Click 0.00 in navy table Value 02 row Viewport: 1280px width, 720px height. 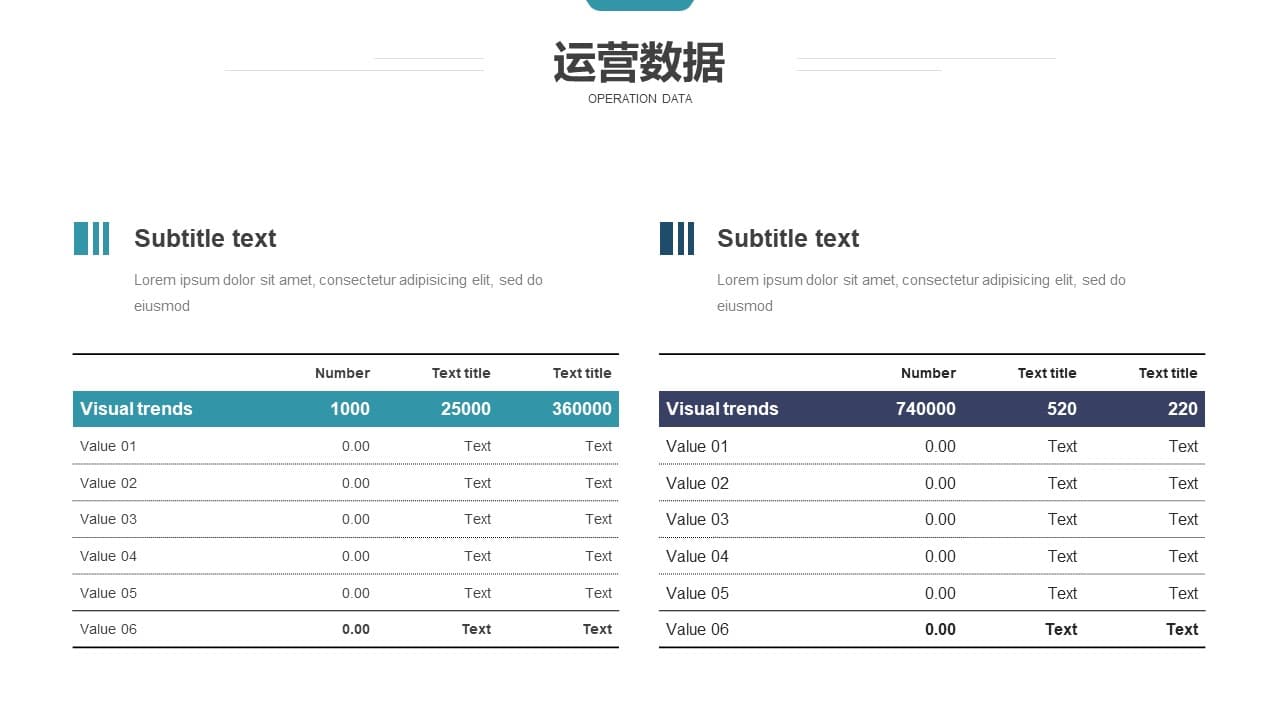click(x=940, y=483)
